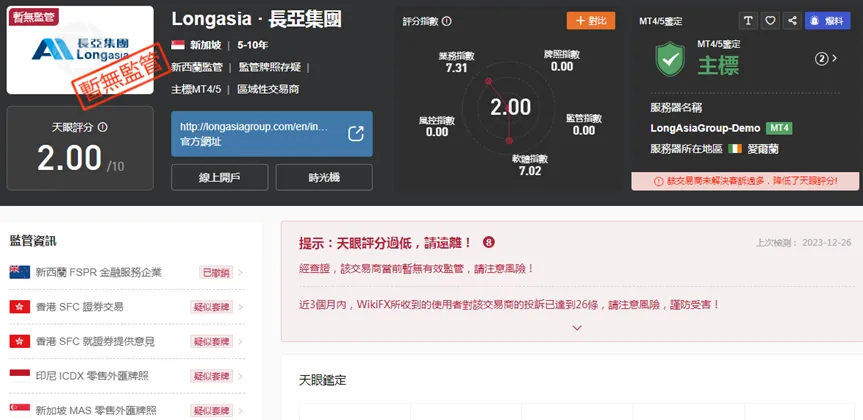Open 新西蘭 FSPR 金融服務企業 regulation row

pyautogui.click(x=127, y=272)
